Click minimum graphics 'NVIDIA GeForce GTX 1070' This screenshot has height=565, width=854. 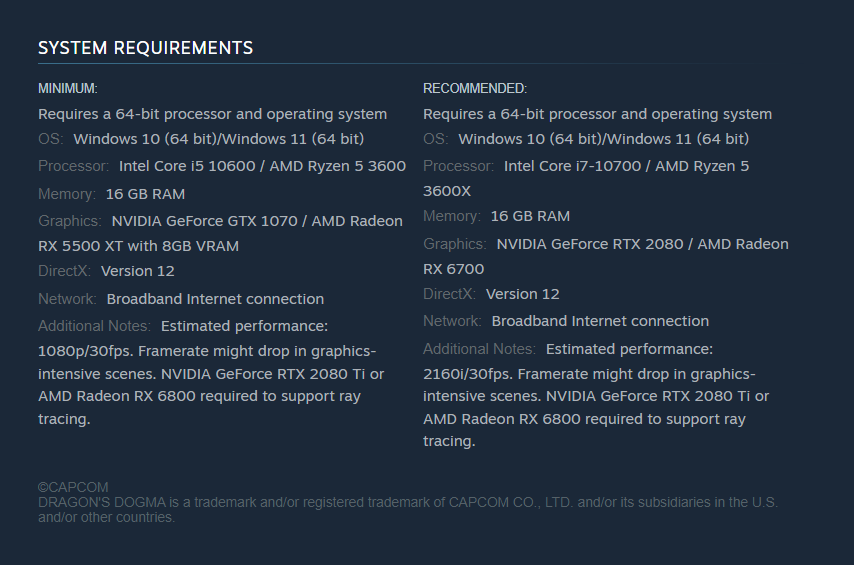coord(204,221)
